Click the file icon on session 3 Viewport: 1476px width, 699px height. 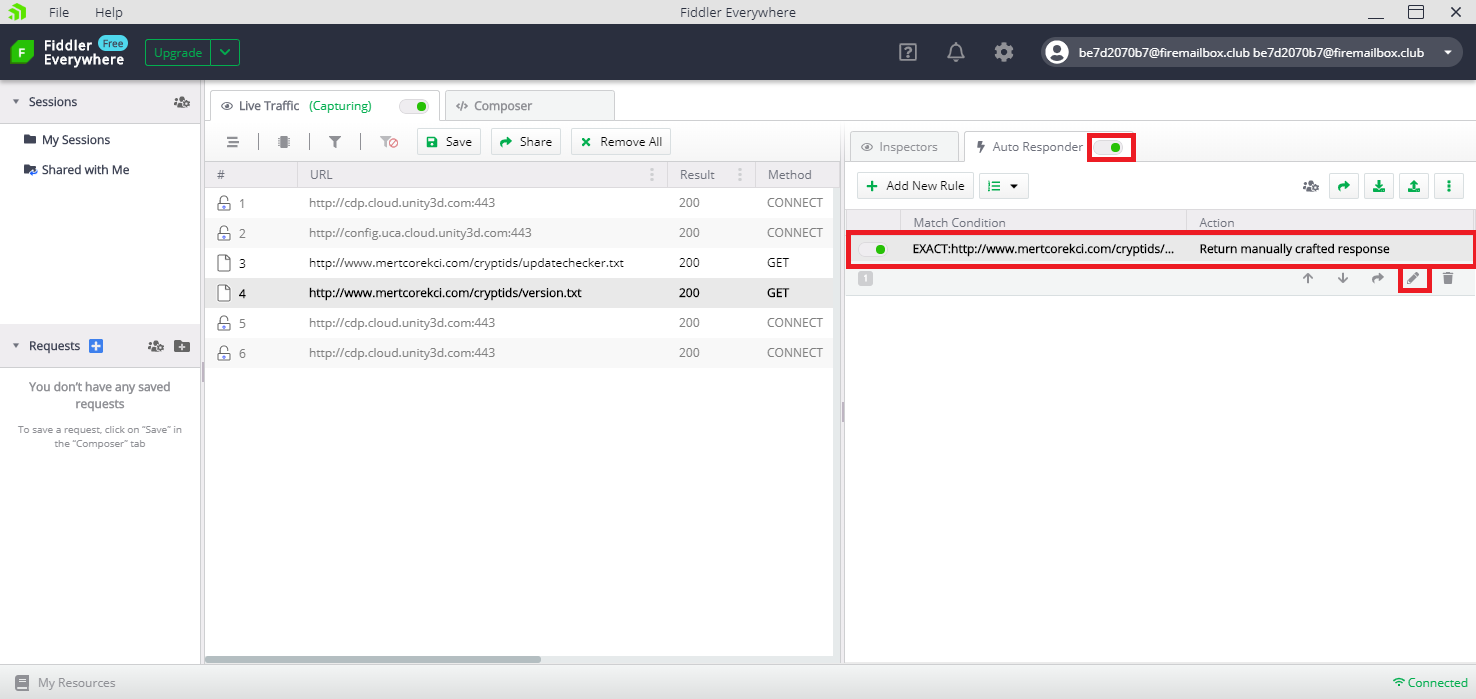pos(224,263)
